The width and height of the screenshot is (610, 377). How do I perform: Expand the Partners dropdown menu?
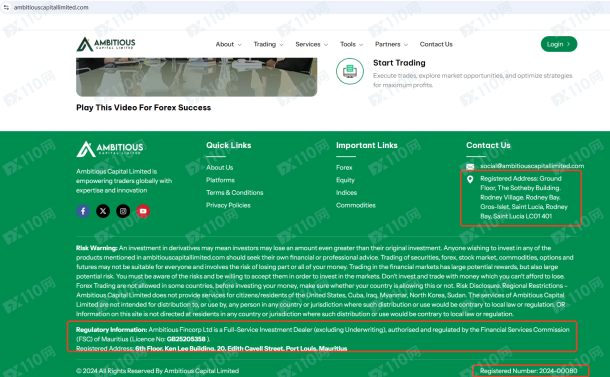391,44
